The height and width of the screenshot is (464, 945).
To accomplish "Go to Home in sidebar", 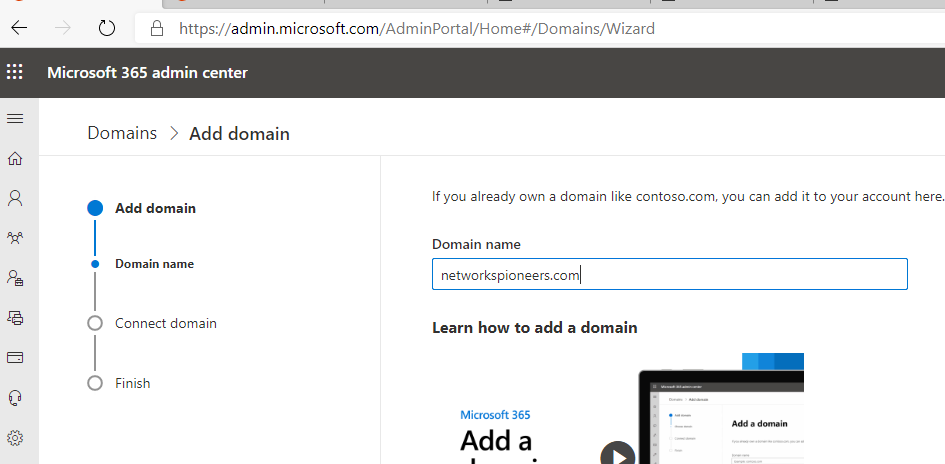I will point(15,158).
